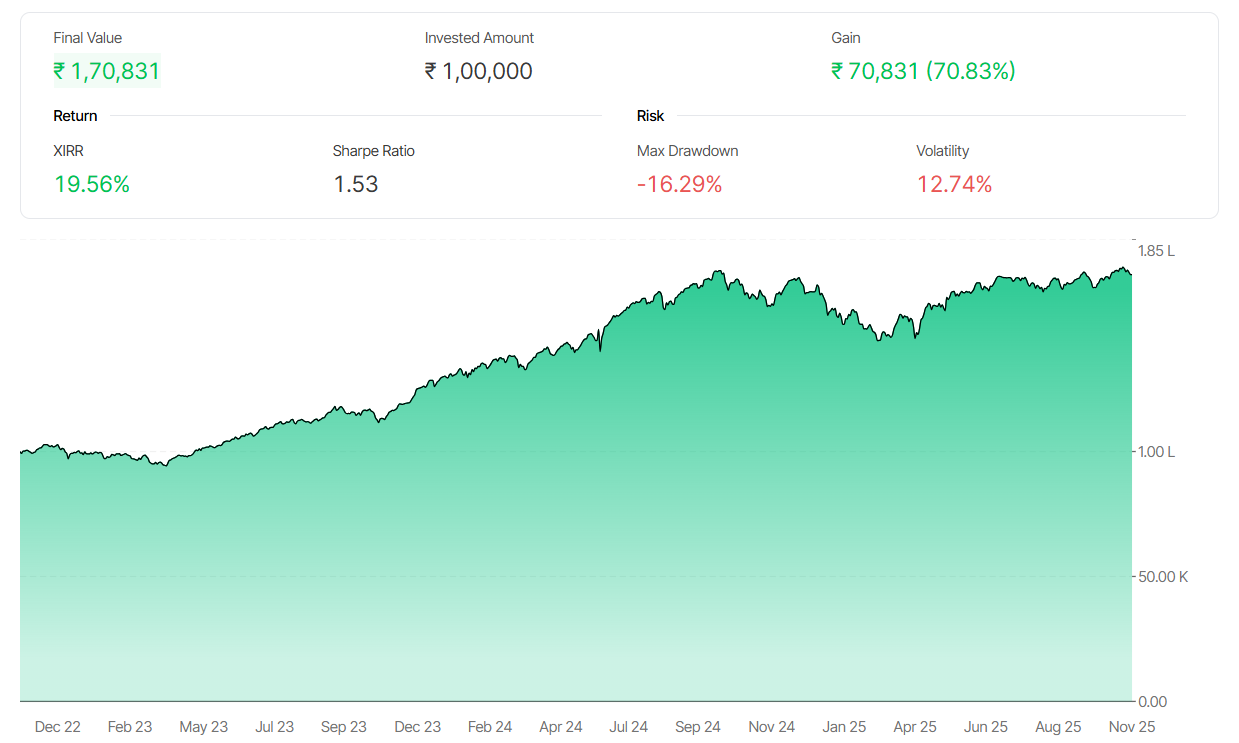The height and width of the screenshot is (743, 1239).
Task: Click the 1.85 L y-axis label
Action: tap(1156, 251)
